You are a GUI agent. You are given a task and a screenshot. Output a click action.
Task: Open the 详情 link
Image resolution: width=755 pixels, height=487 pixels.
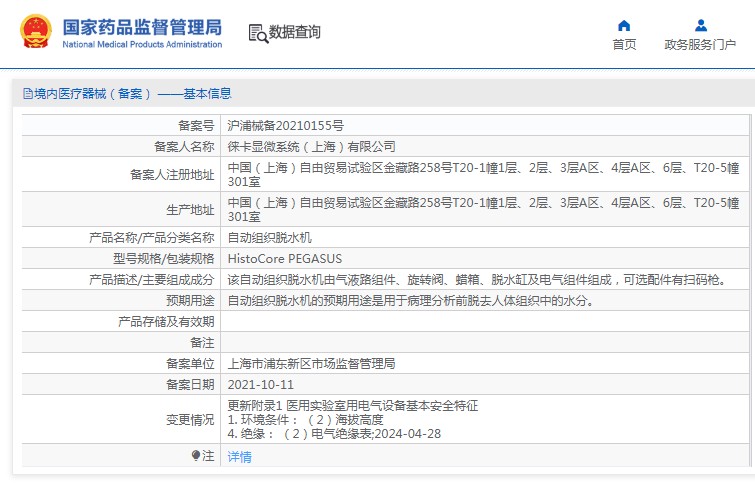(240, 457)
